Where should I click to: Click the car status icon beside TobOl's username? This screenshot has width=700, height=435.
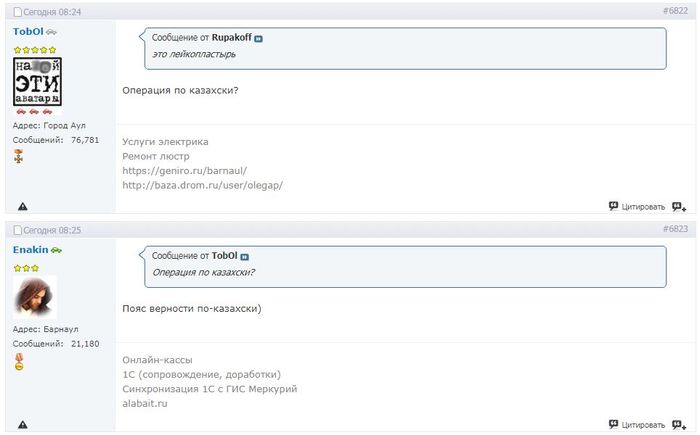pyautogui.click(x=51, y=32)
